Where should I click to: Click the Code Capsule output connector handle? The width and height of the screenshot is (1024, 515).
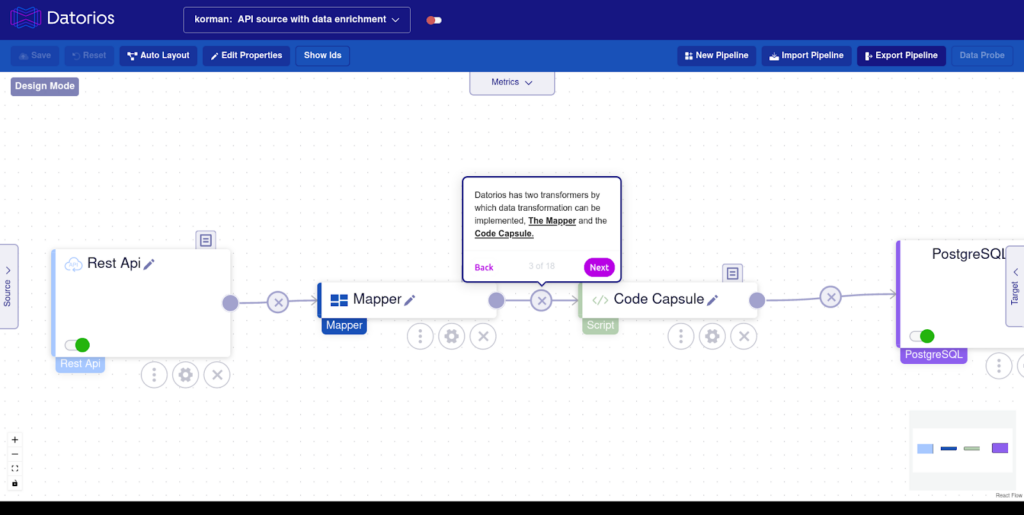point(757,300)
